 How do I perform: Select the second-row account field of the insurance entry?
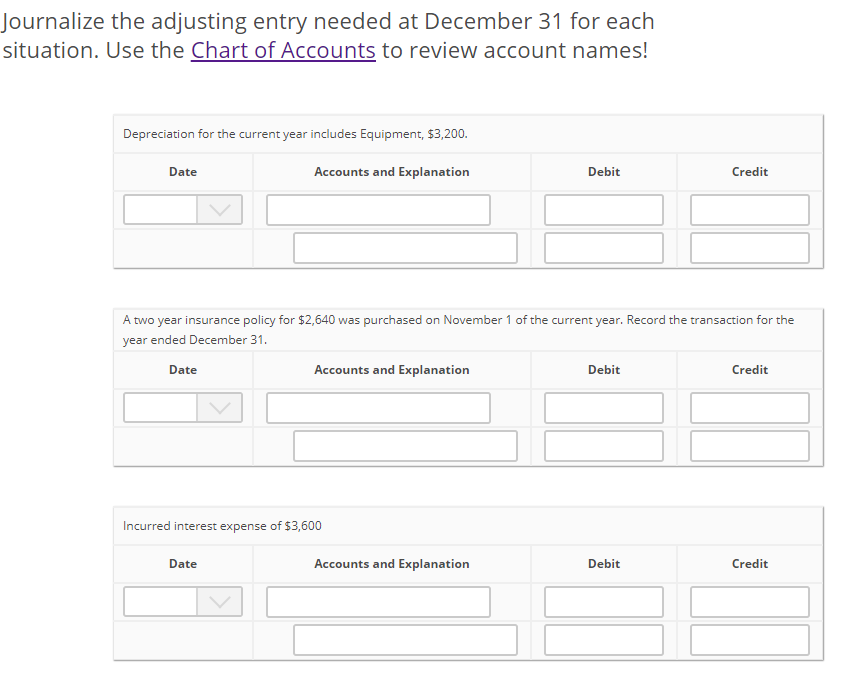[405, 445]
